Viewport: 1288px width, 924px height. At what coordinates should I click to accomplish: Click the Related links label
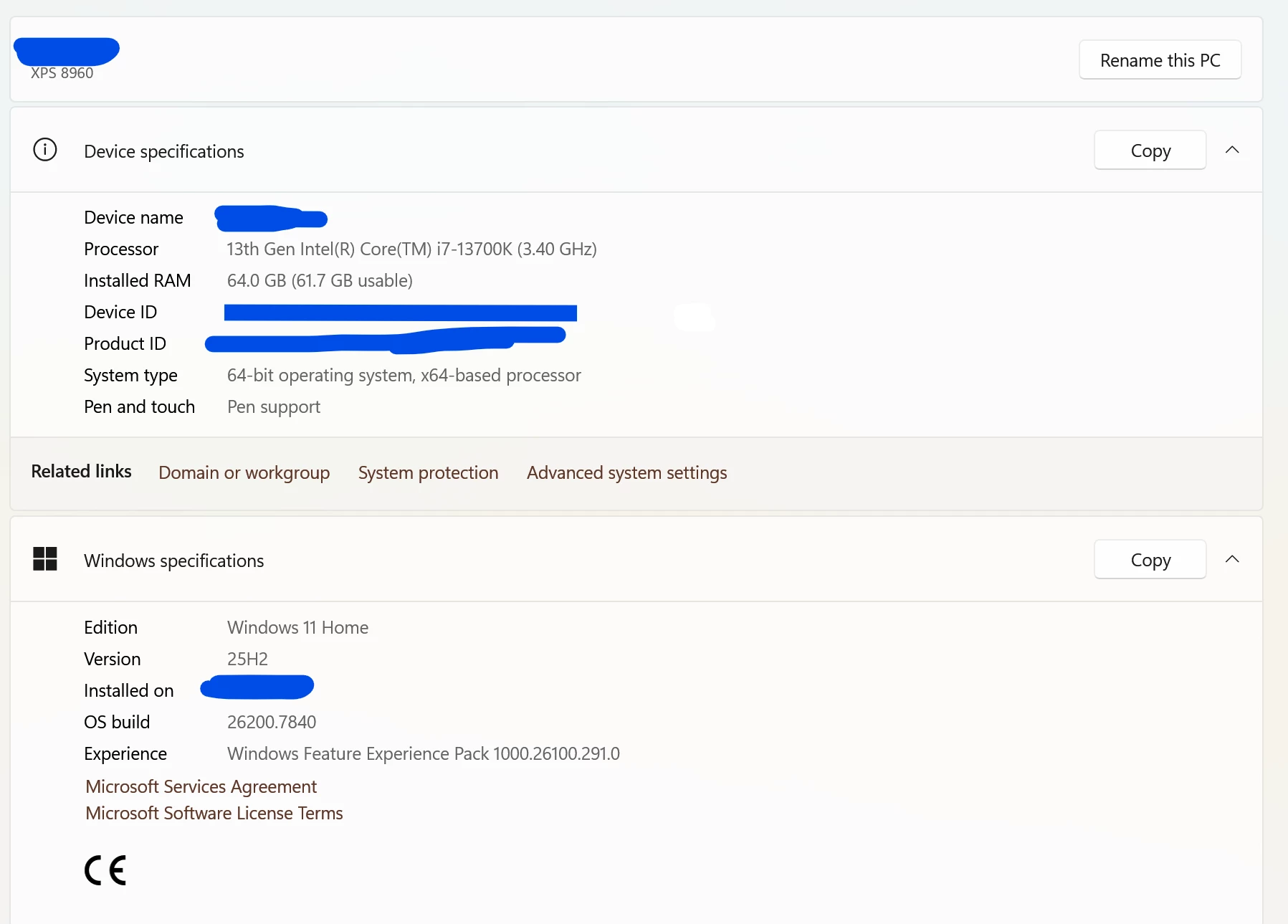click(82, 471)
